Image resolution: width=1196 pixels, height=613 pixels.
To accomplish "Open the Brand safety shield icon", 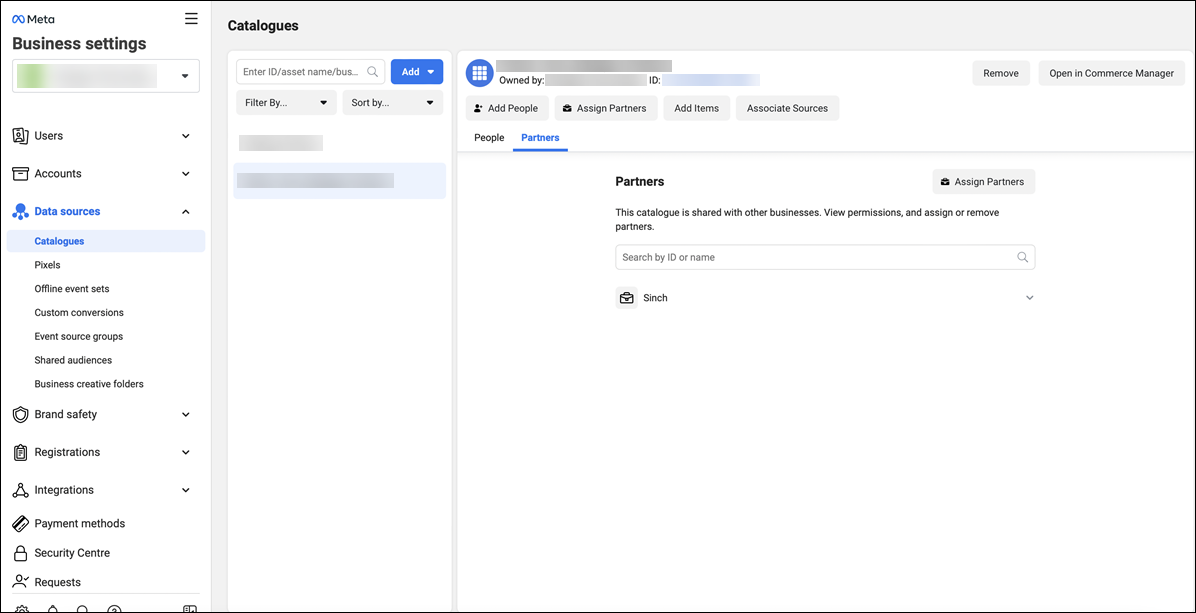I will click(x=21, y=414).
